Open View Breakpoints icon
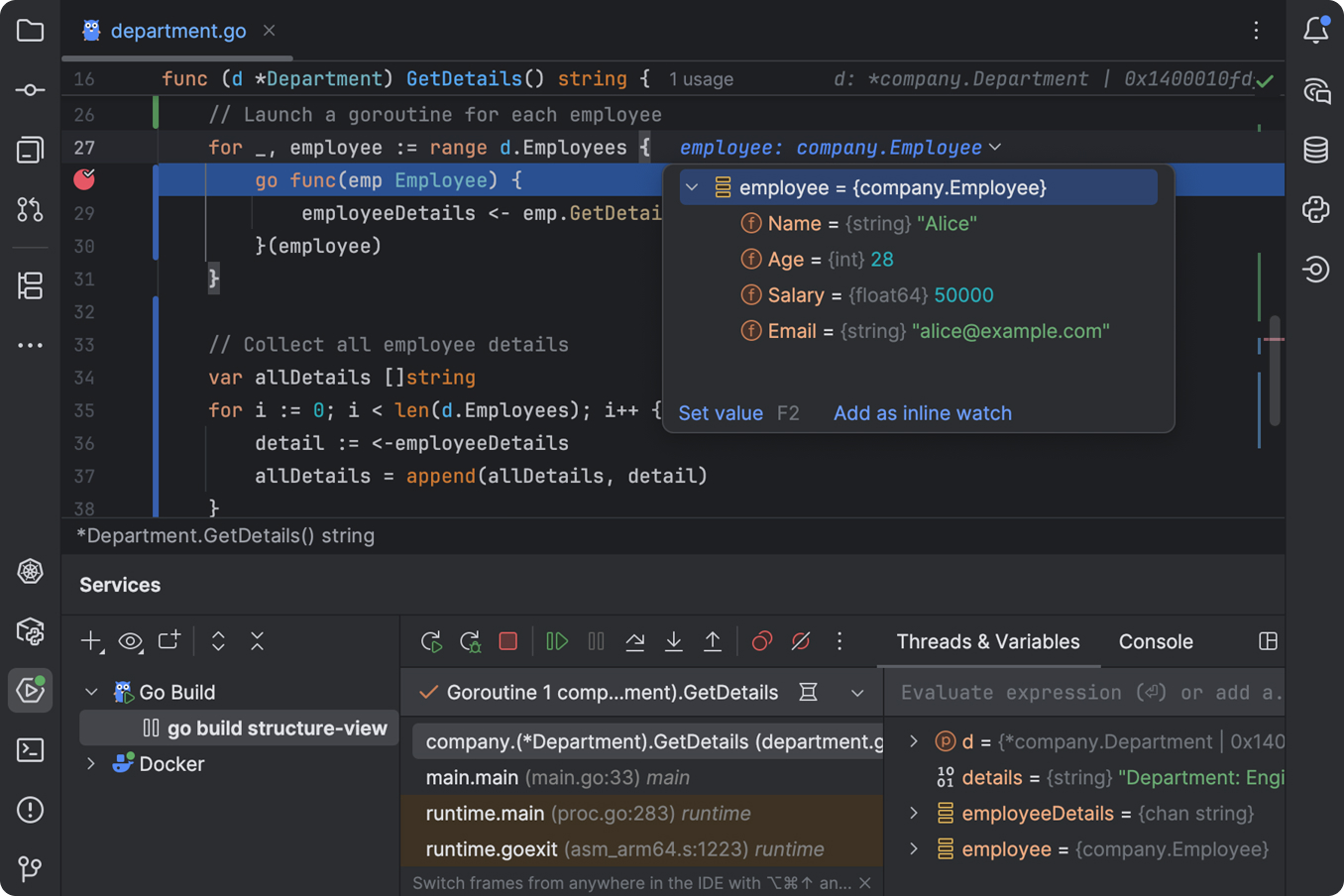 tap(761, 641)
